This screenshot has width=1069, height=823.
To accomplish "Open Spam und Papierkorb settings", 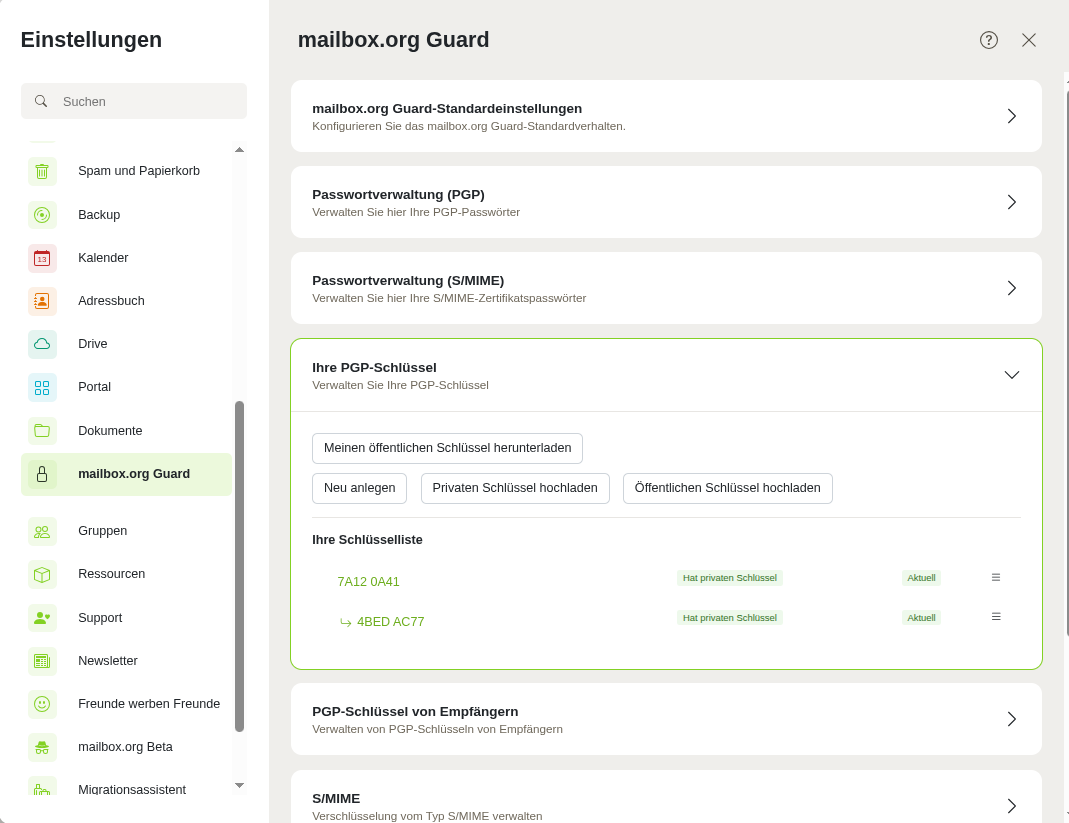I will click(126, 171).
